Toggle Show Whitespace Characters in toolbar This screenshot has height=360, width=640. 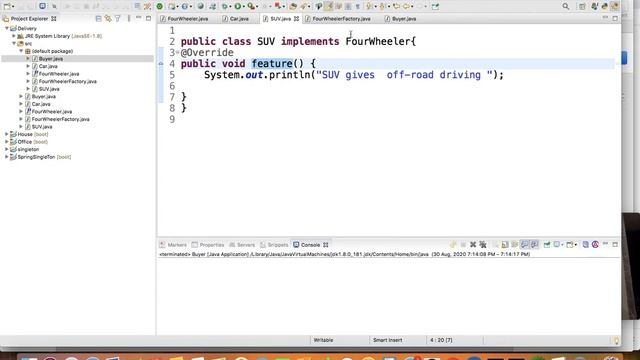(358, 6)
